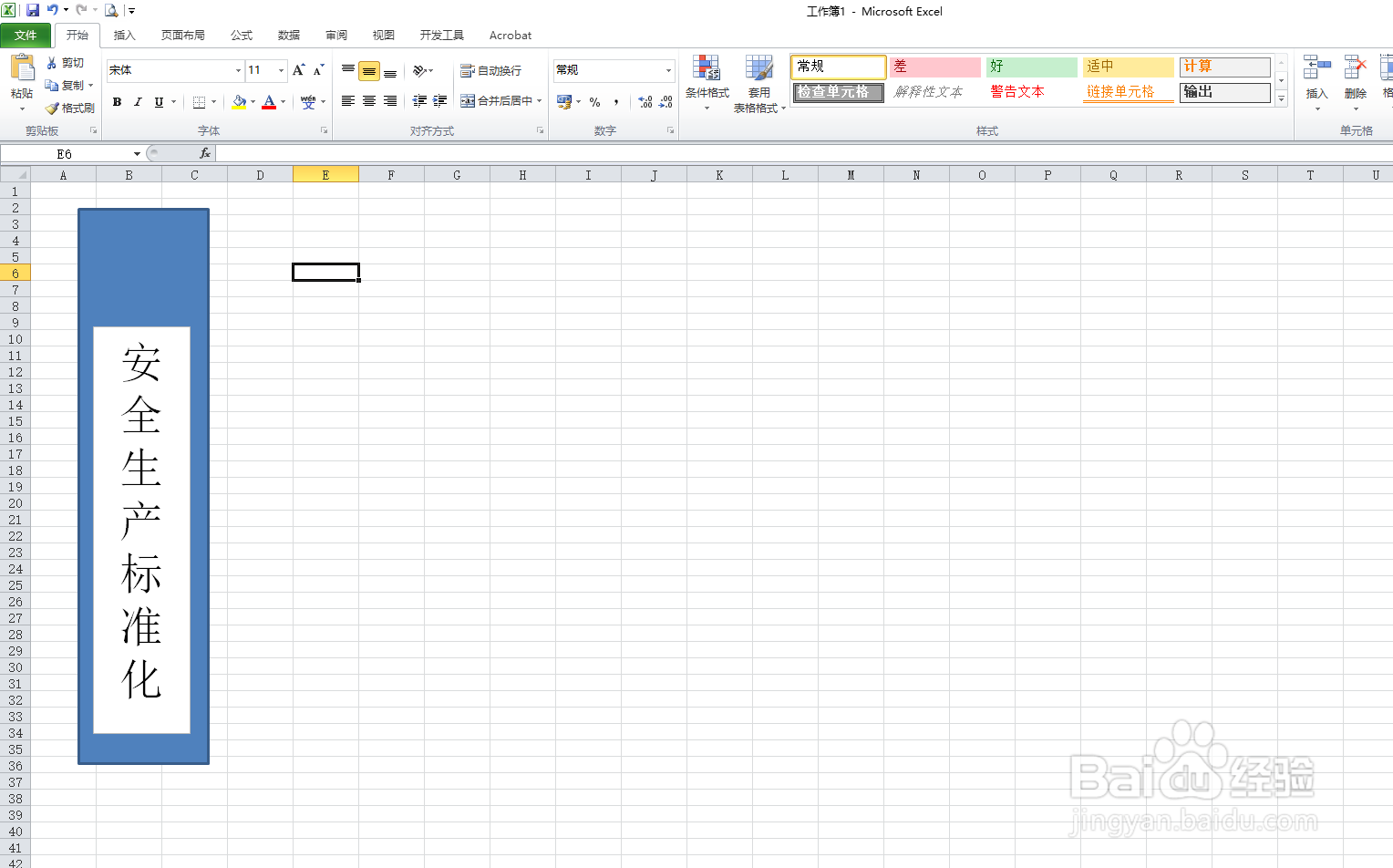Apply the 常规 normal cell style
This screenshot has width=1393, height=868.
tap(839, 67)
